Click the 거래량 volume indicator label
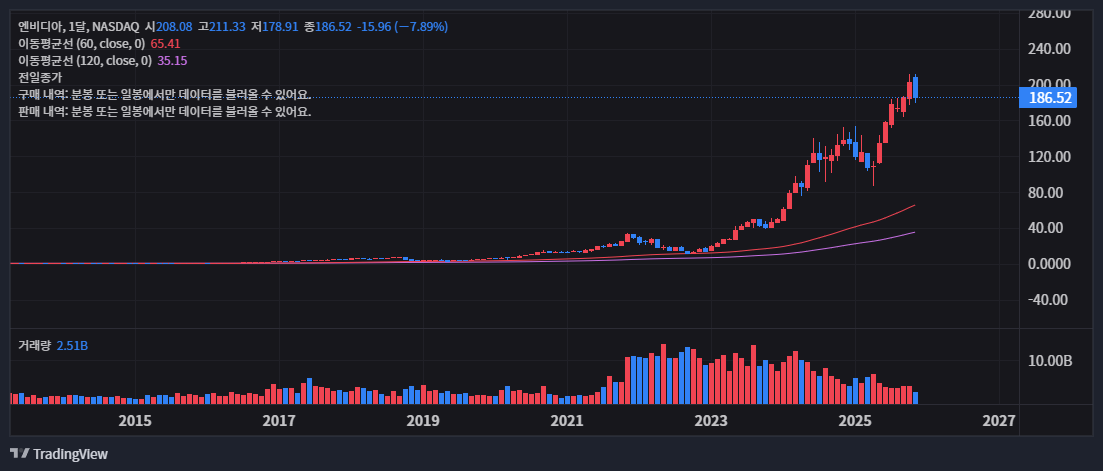1103x471 pixels. pos(34,345)
